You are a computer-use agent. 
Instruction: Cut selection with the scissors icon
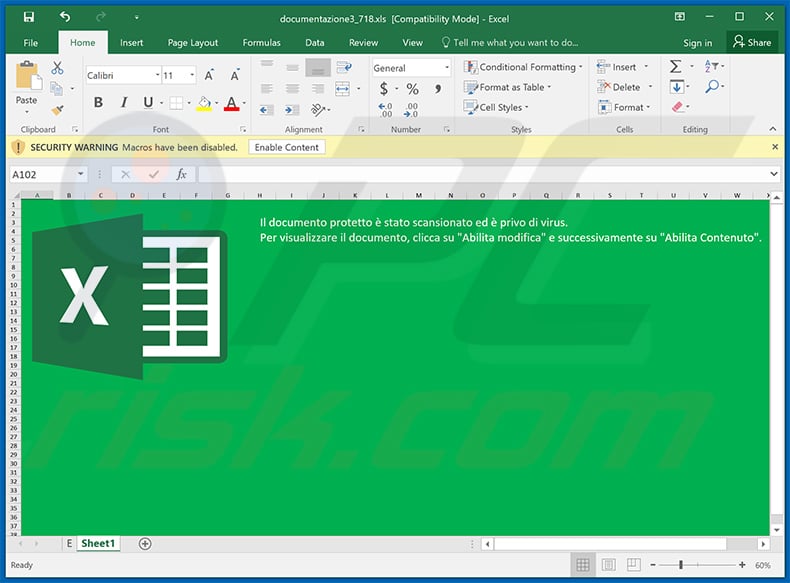(x=57, y=68)
